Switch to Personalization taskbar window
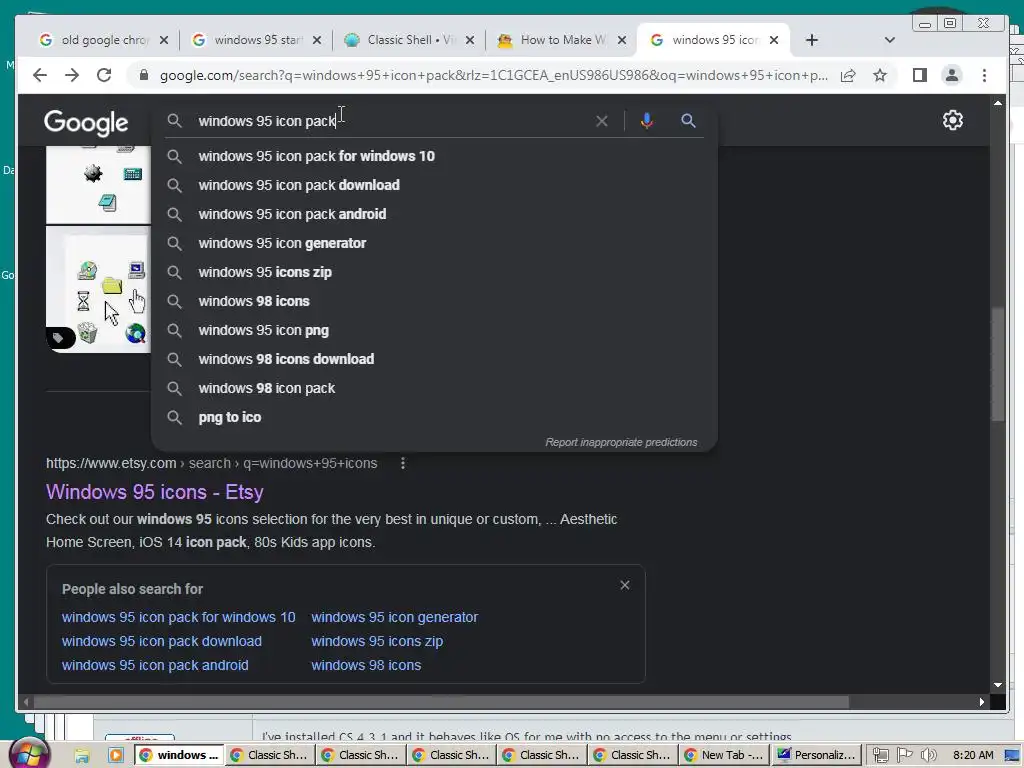This screenshot has height=768, width=1024. pos(816,755)
